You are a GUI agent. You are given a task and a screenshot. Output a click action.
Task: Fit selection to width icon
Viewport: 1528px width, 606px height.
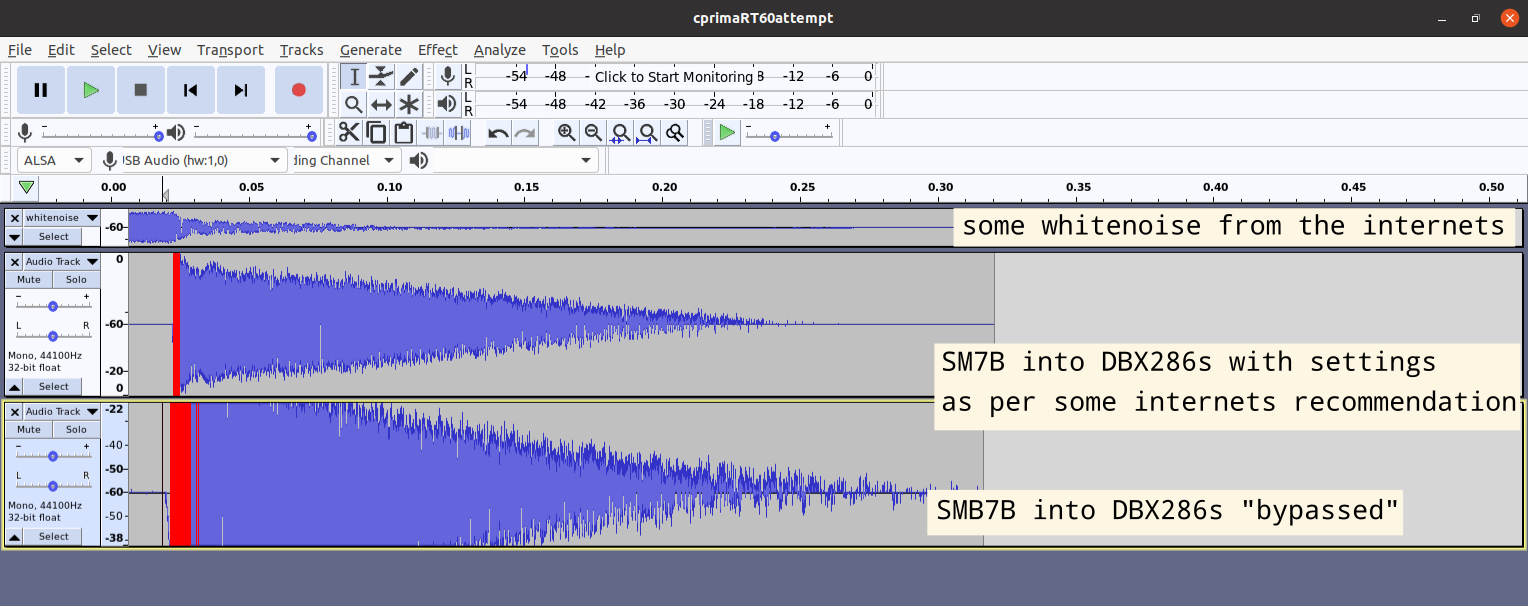pos(620,132)
